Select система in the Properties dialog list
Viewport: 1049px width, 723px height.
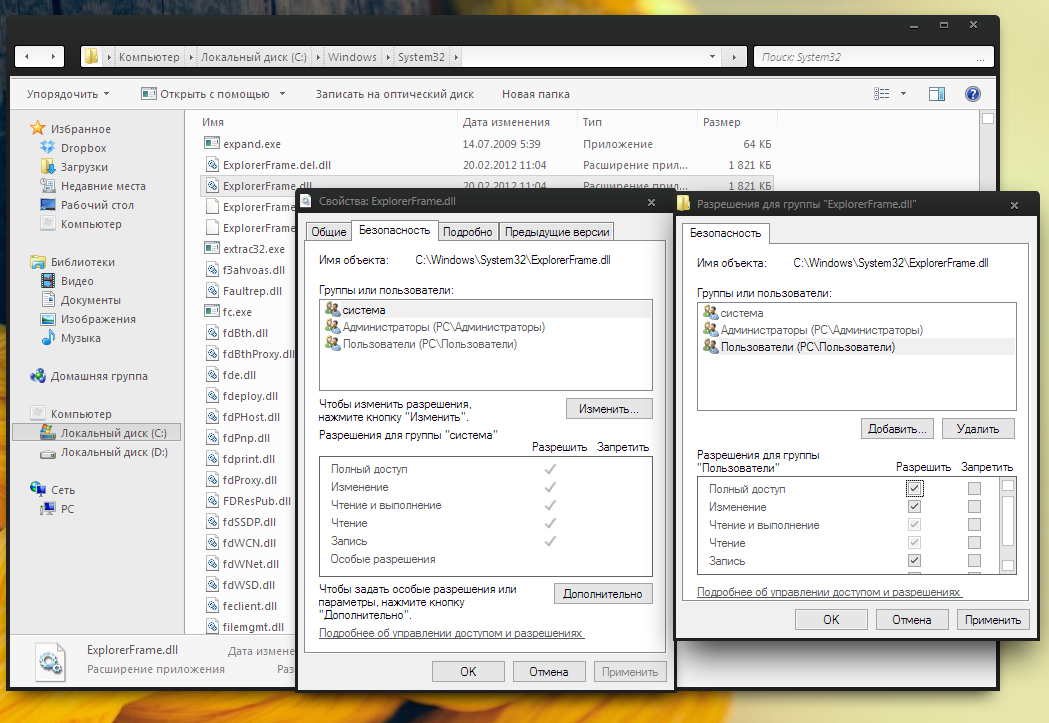point(486,310)
